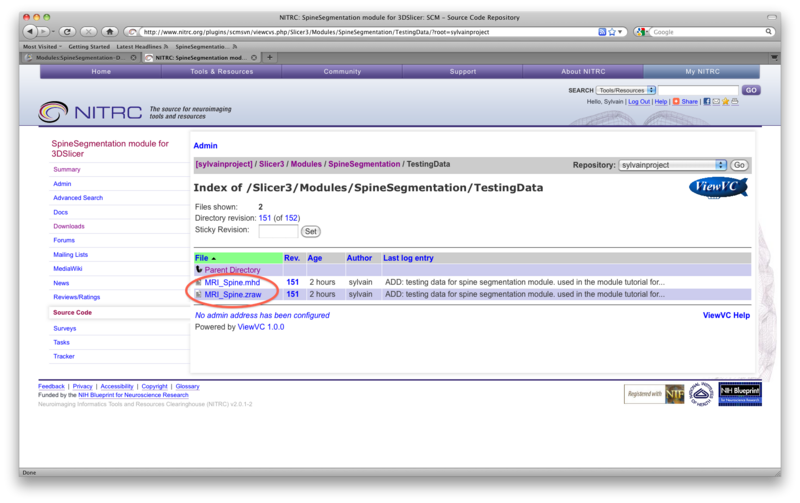Open the Parent Directory link
Viewport: 800px width, 503px height.
click(232, 270)
